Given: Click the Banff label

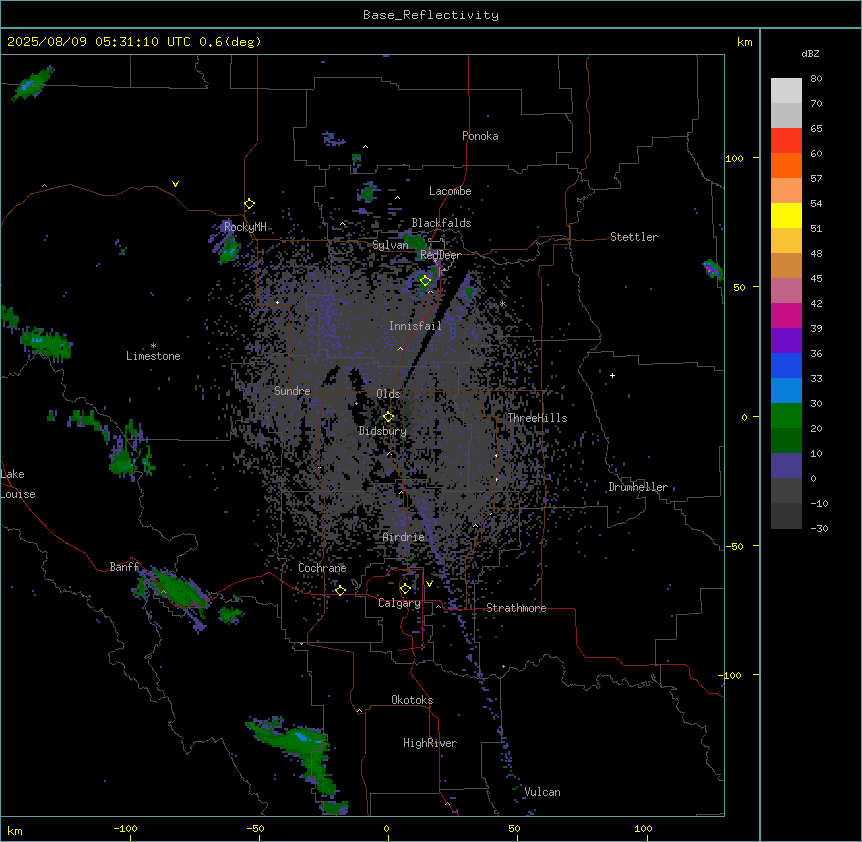Looking at the screenshot, I should [124, 567].
